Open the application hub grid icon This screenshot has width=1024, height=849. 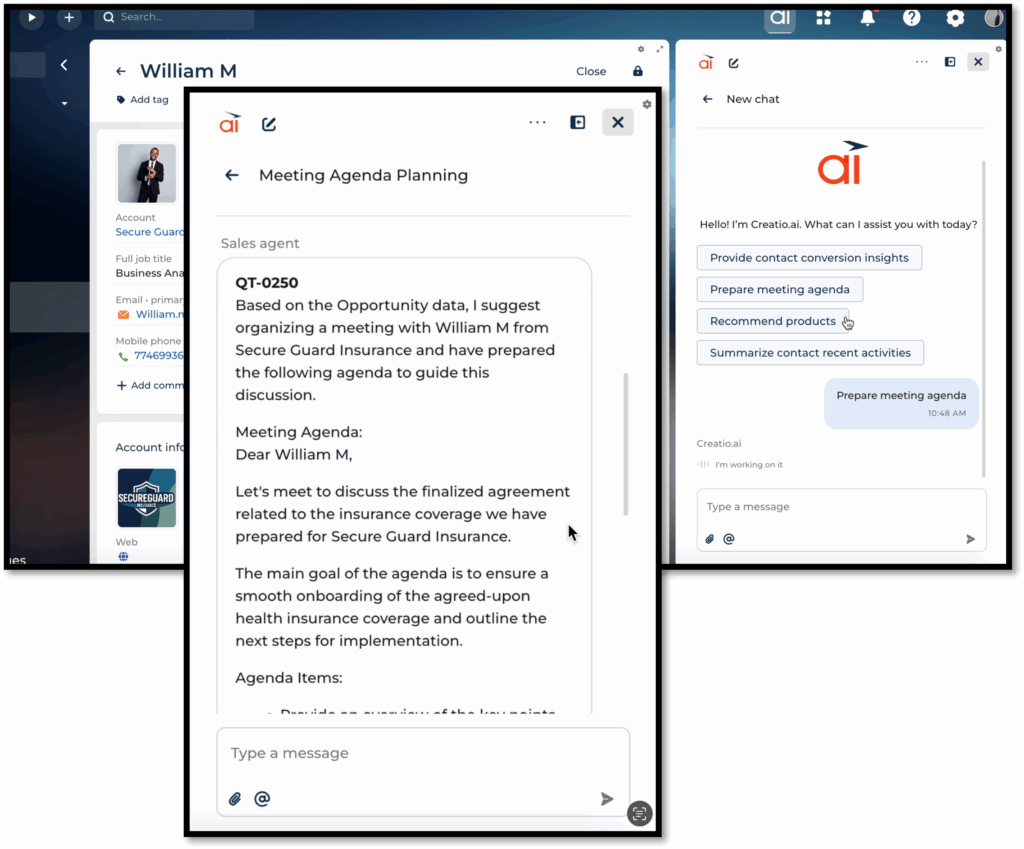click(823, 18)
